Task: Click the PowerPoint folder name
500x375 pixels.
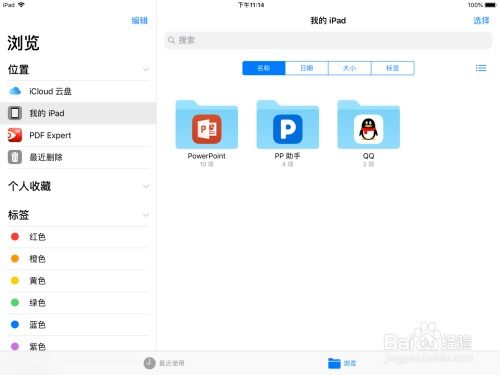Action: tap(207, 156)
